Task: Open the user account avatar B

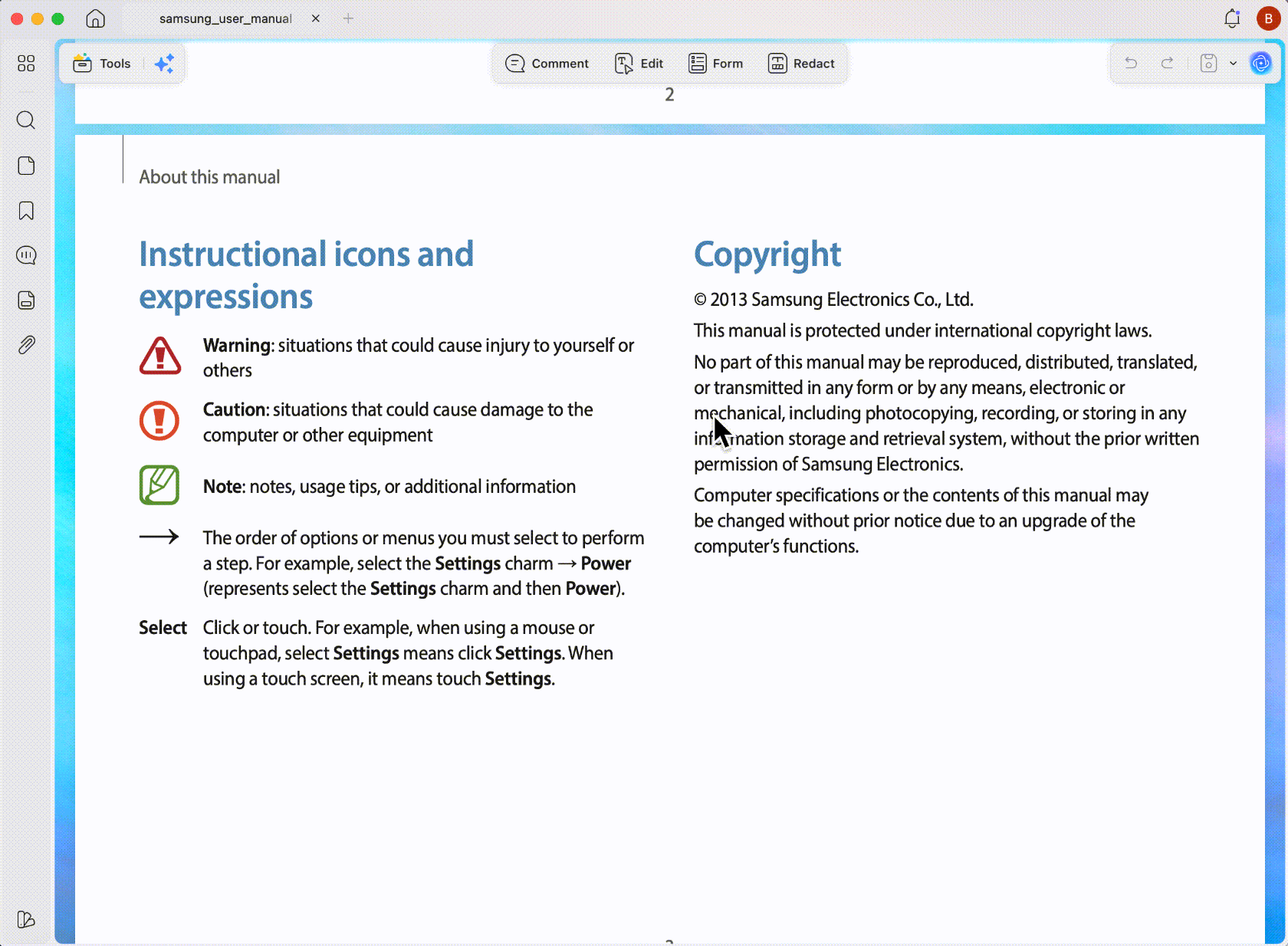Action: click(1268, 18)
